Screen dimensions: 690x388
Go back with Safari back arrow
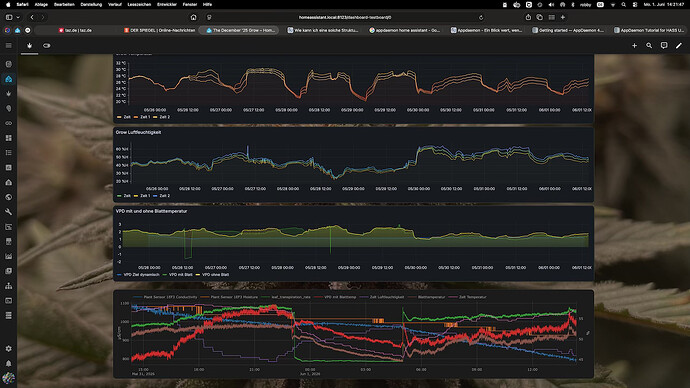point(32,17)
